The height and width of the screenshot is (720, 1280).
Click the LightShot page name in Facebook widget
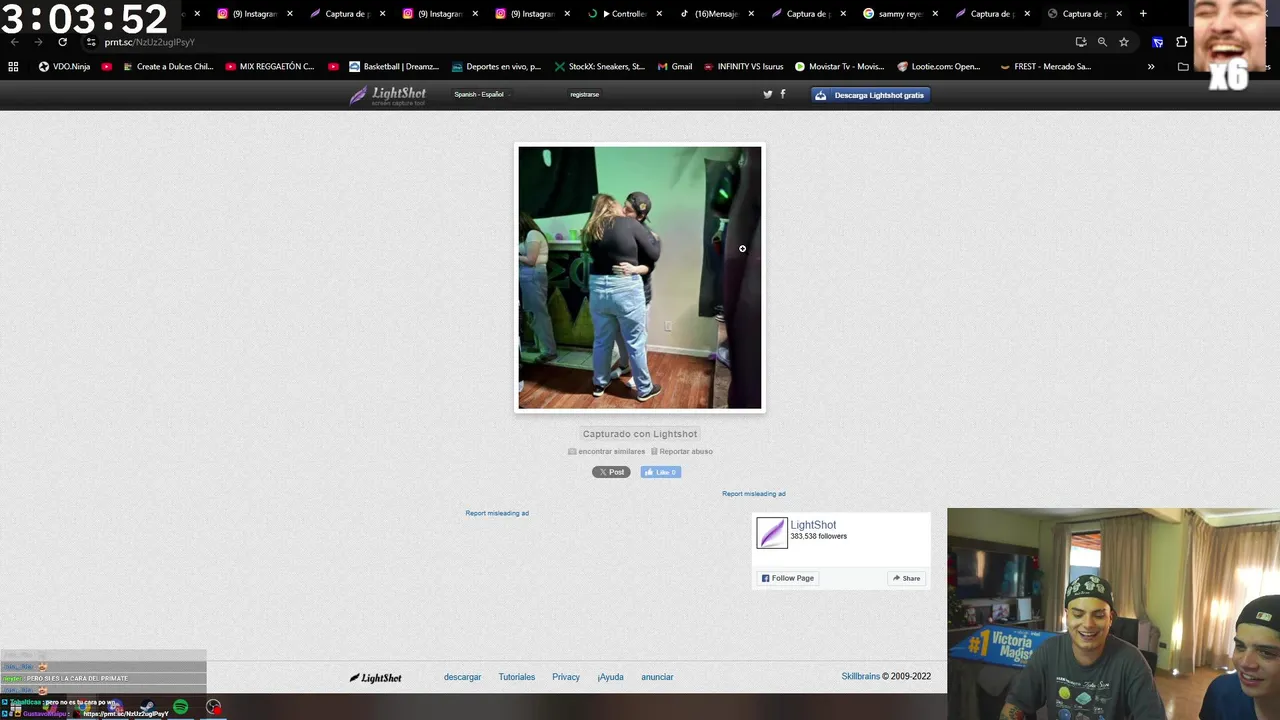[813, 525]
